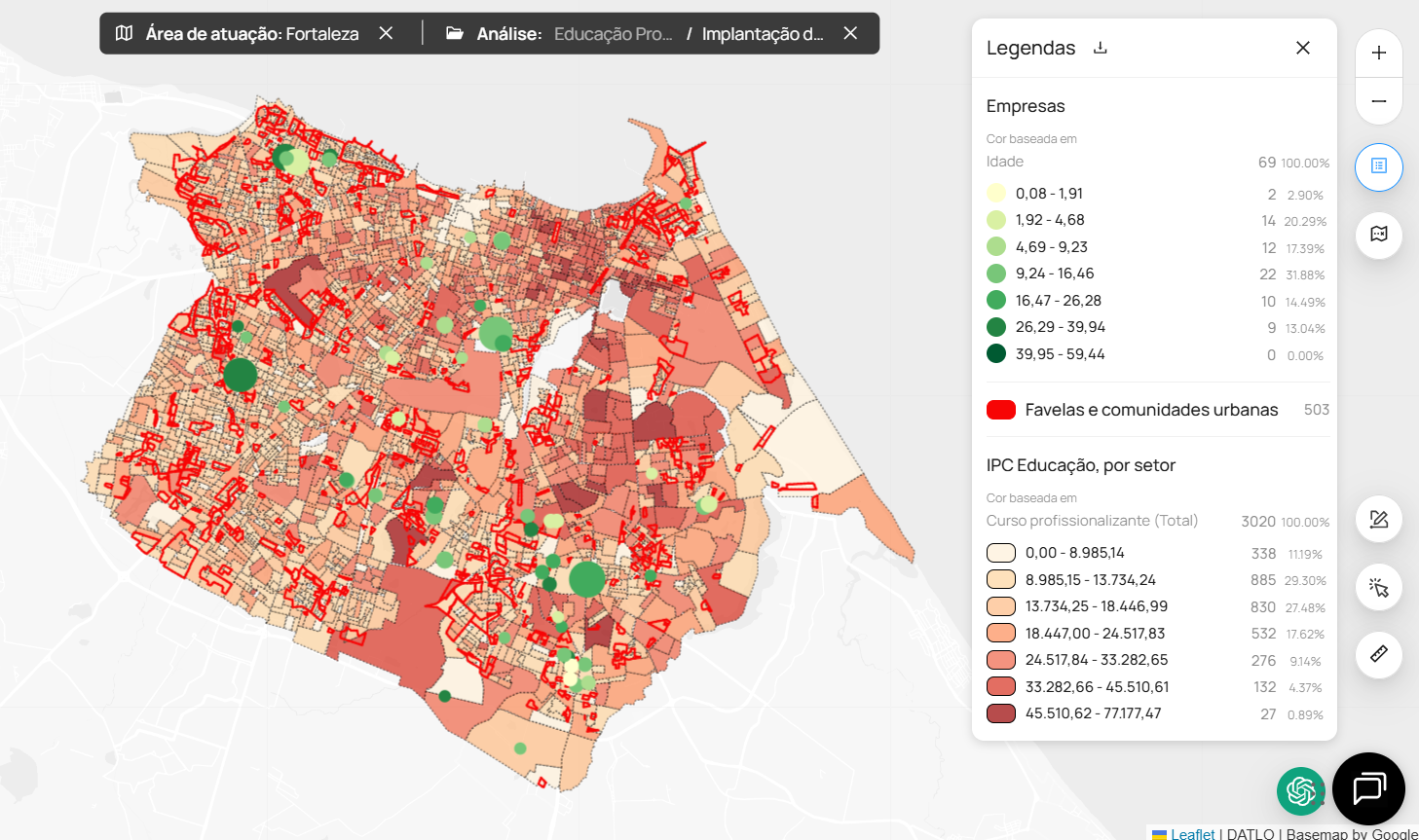The image size is (1419, 840).
Task: Close the Legendas panel
Action: pyautogui.click(x=1302, y=48)
